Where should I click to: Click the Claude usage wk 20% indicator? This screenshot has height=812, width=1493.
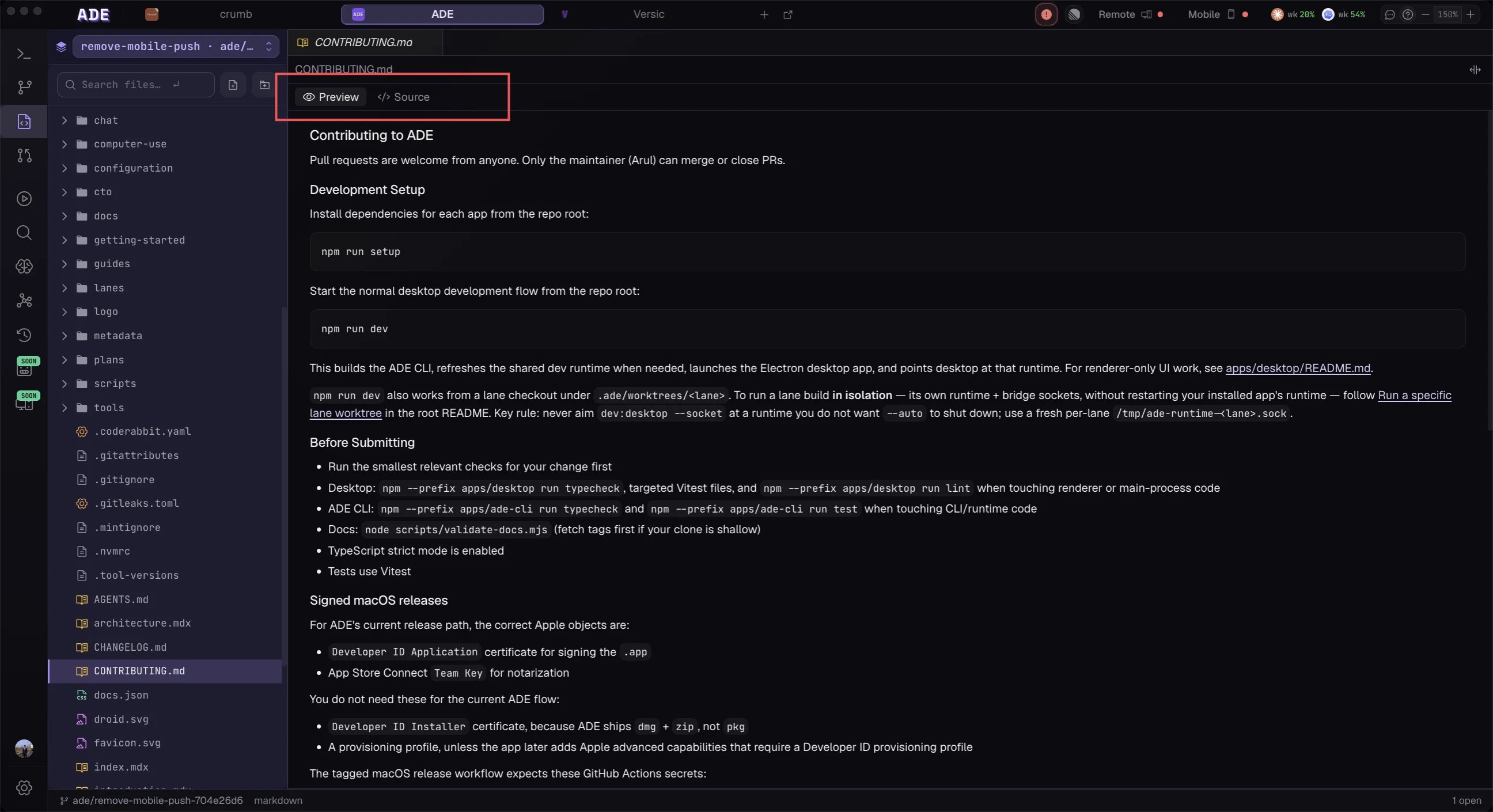click(1293, 14)
